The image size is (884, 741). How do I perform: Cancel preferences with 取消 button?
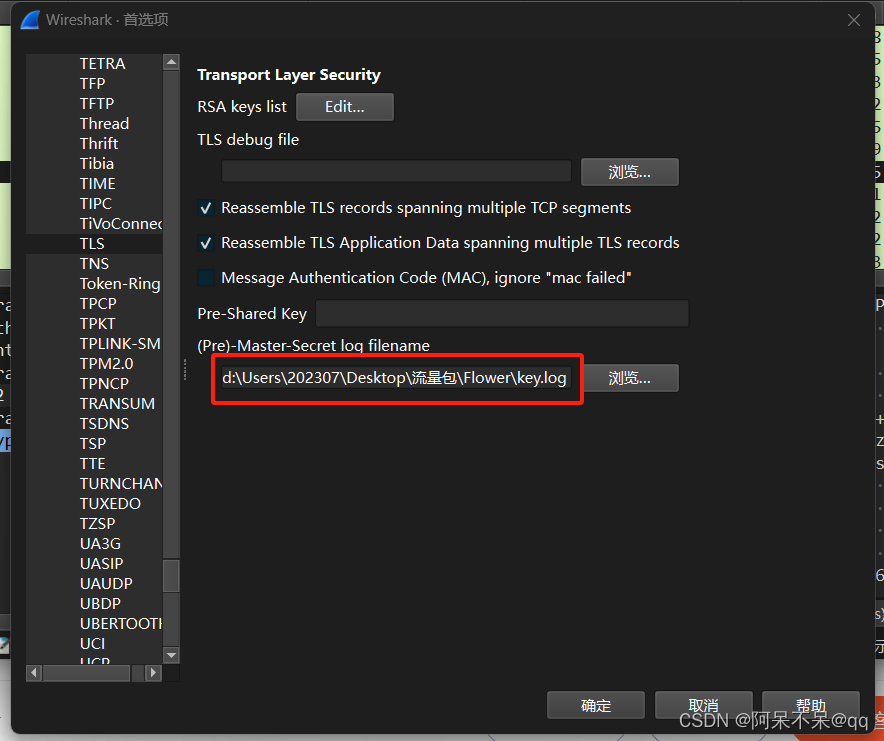click(x=704, y=705)
